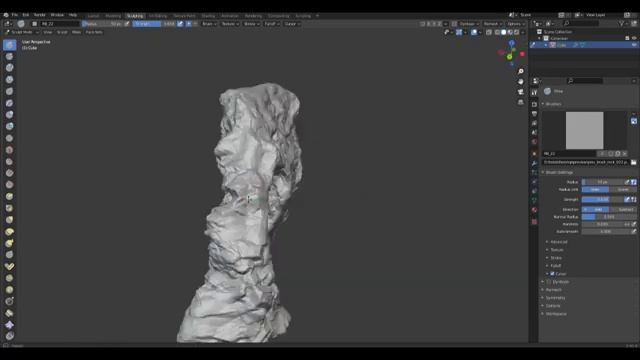Switch to the Shading workspace tab
The width and height of the screenshot is (640, 360).
click(208, 16)
